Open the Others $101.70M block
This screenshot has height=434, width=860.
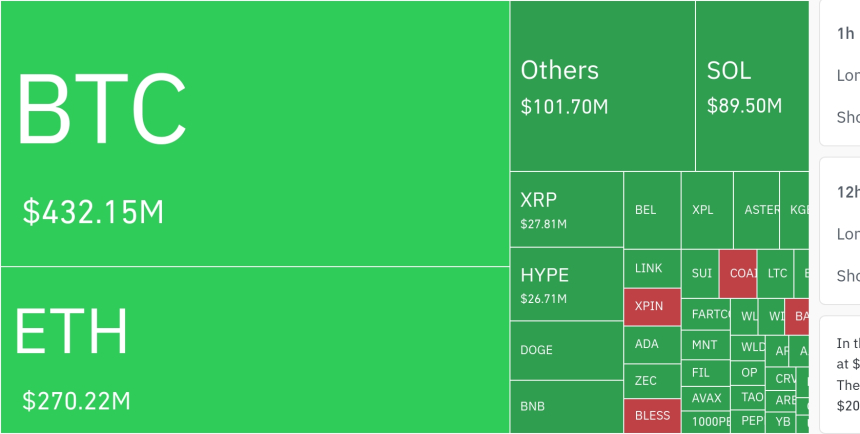[602, 86]
